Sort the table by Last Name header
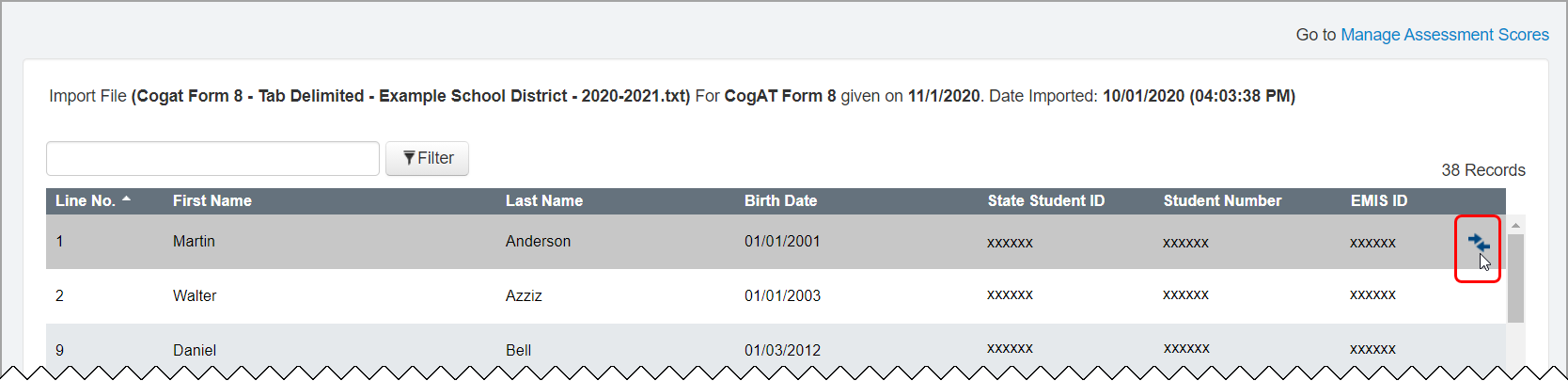Viewport: 1568px width, 381px height. pos(543,200)
